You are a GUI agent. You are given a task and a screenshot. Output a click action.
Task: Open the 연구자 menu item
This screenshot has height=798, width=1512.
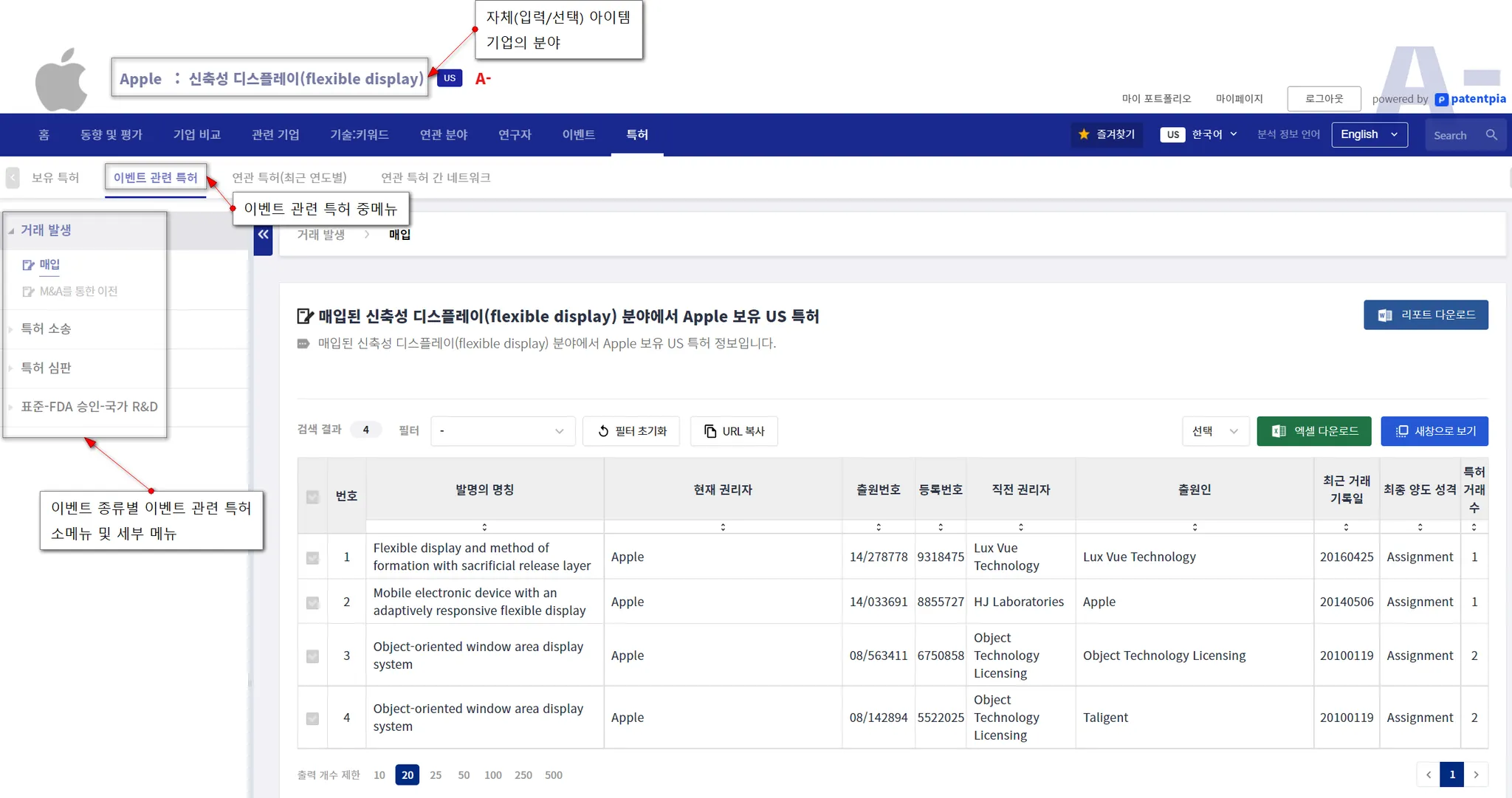click(x=515, y=134)
